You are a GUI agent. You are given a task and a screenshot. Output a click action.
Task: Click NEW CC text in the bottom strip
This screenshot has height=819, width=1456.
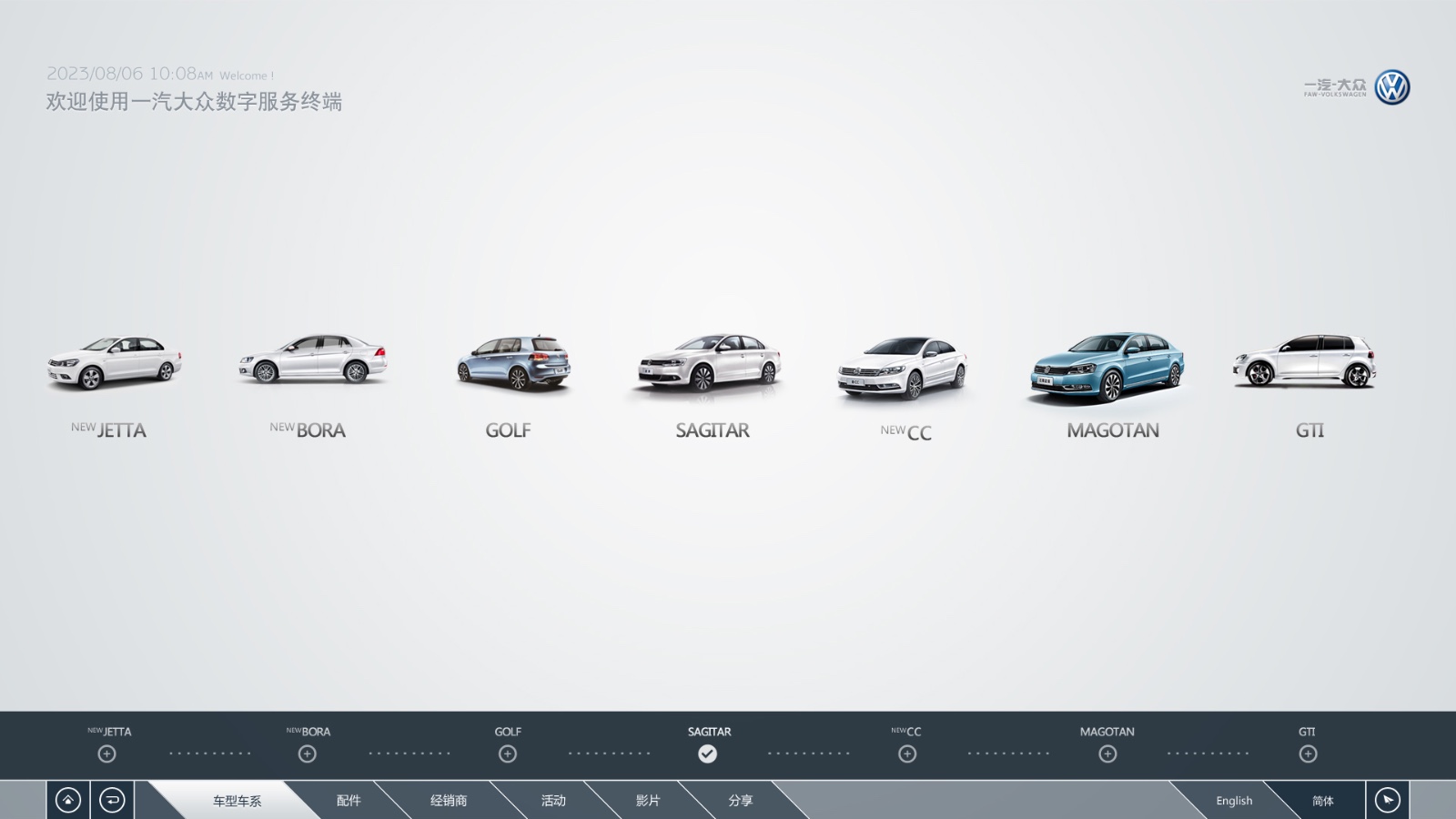point(906,731)
